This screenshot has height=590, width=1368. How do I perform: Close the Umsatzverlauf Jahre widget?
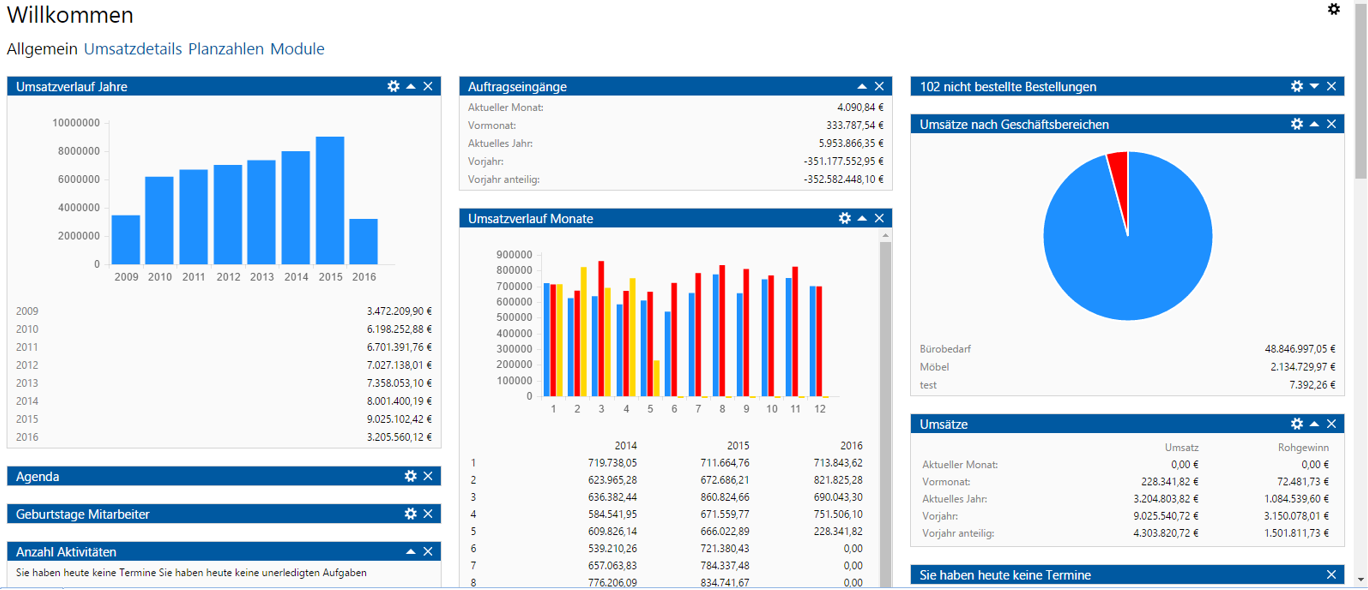(x=428, y=87)
